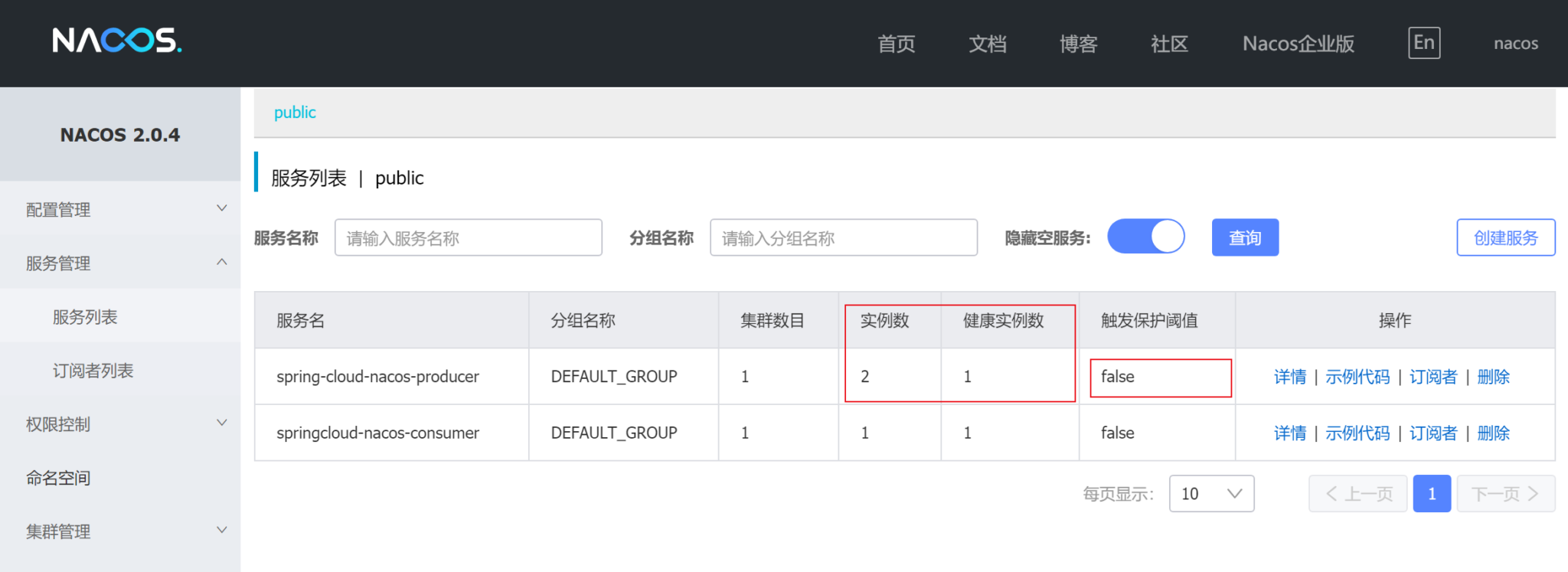Open the page size dropdown showing 10
Image resolution: width=1568 pixels, height=572 pixels.
1211,494
